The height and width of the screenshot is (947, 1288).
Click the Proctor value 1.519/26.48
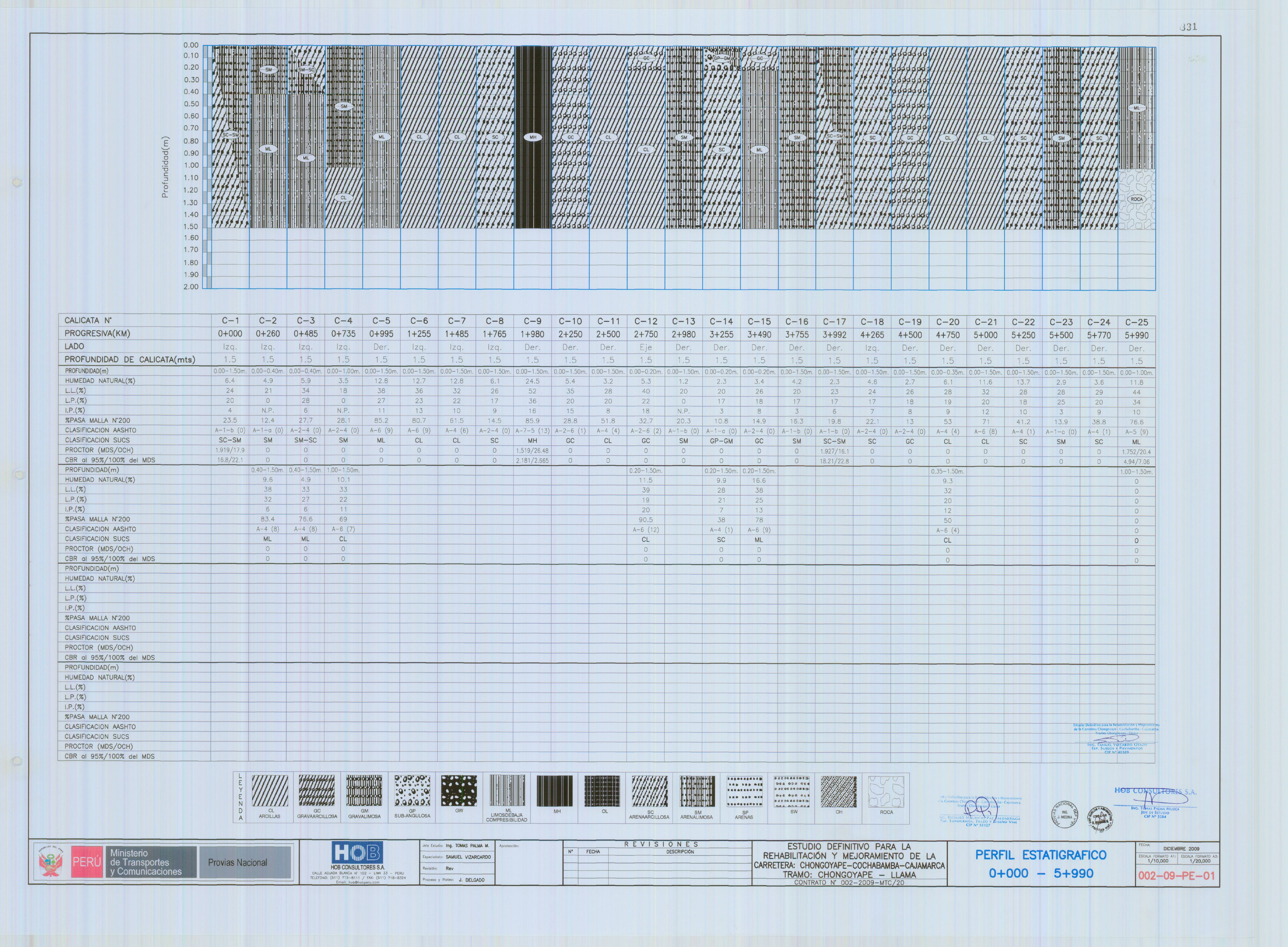(x=532, y=451)
